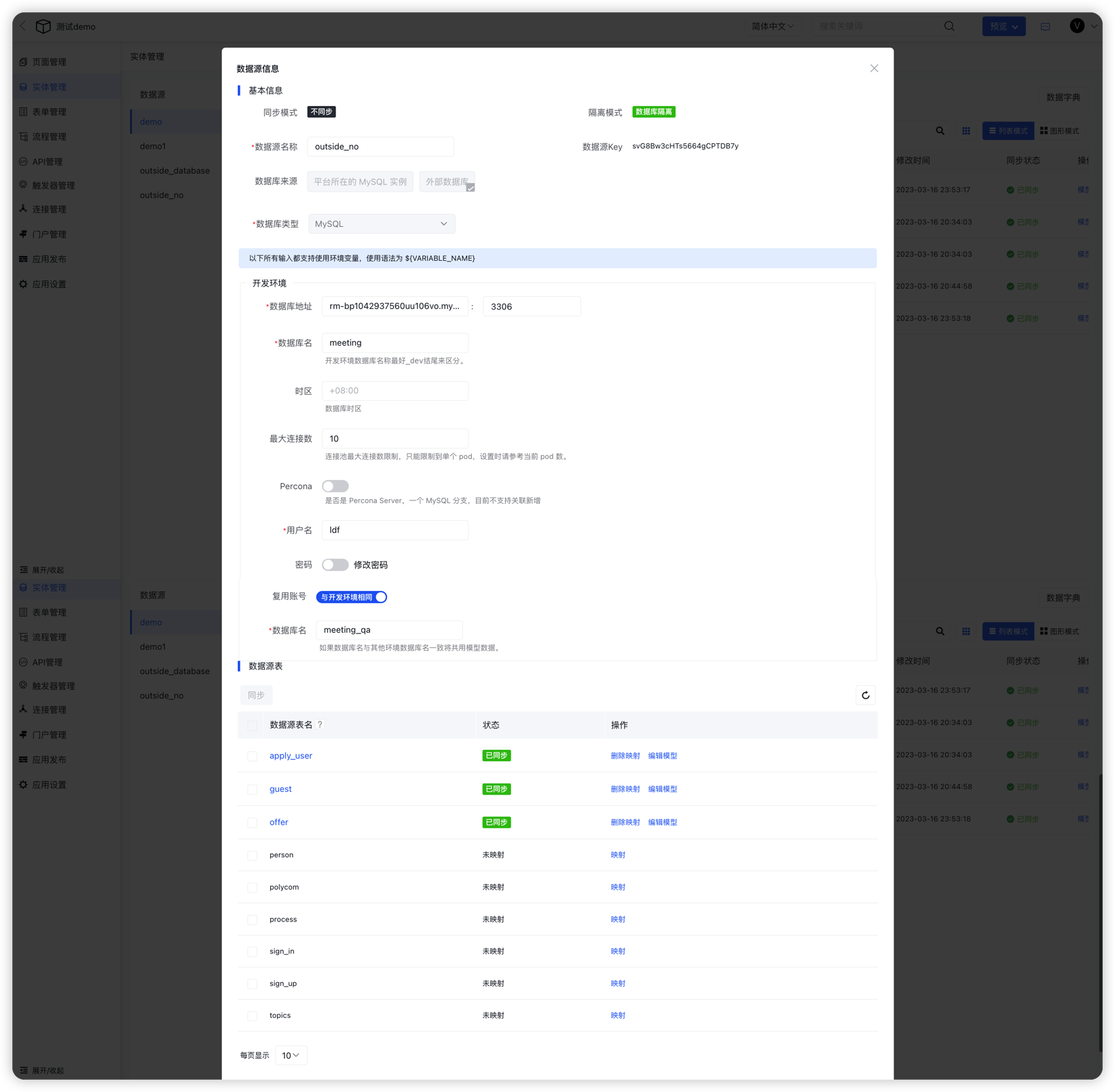Click the help icon beside 数据源表名
Viewport: 1115px width, 1092px height.
320,725
